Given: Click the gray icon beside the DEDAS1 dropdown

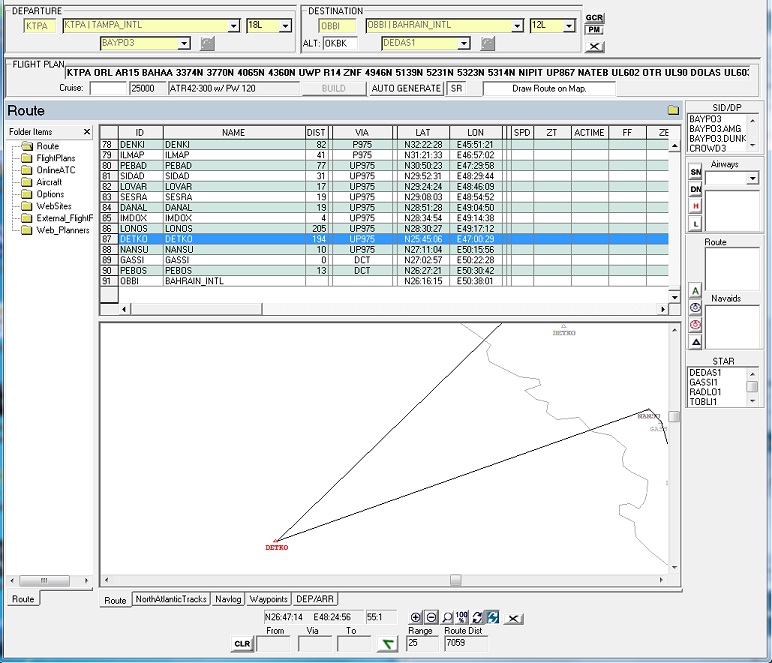Looking at the screenshot, I should click(x=487, y=43).
